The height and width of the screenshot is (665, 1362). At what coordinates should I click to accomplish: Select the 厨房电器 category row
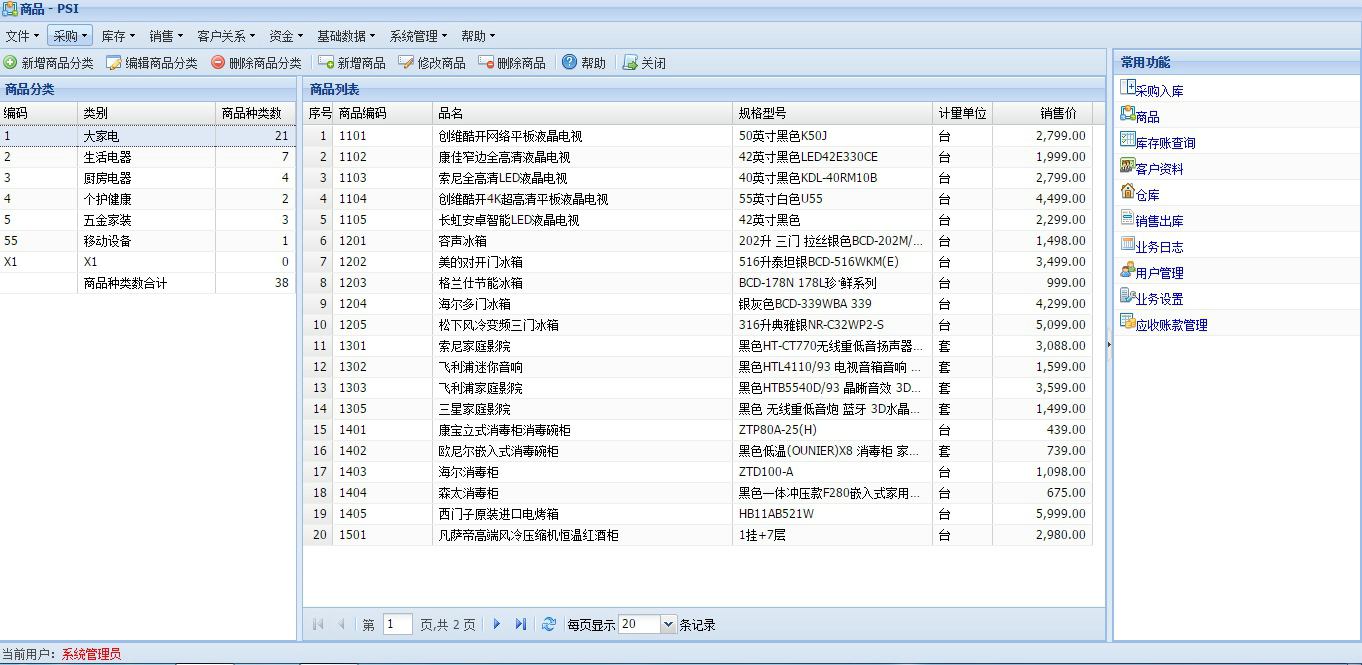tap(148, 178)
